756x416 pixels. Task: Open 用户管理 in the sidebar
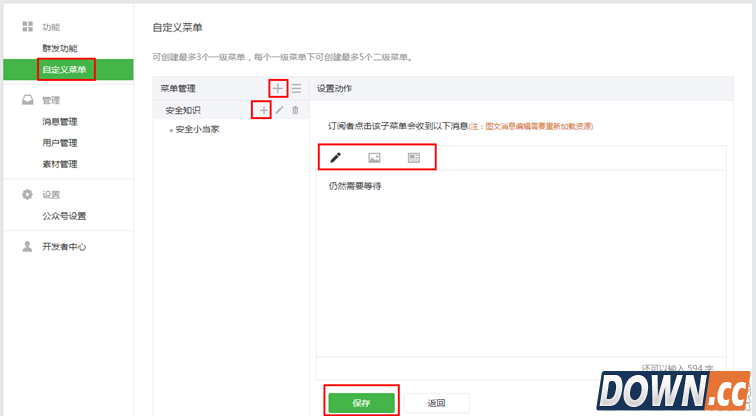[60, 143]
